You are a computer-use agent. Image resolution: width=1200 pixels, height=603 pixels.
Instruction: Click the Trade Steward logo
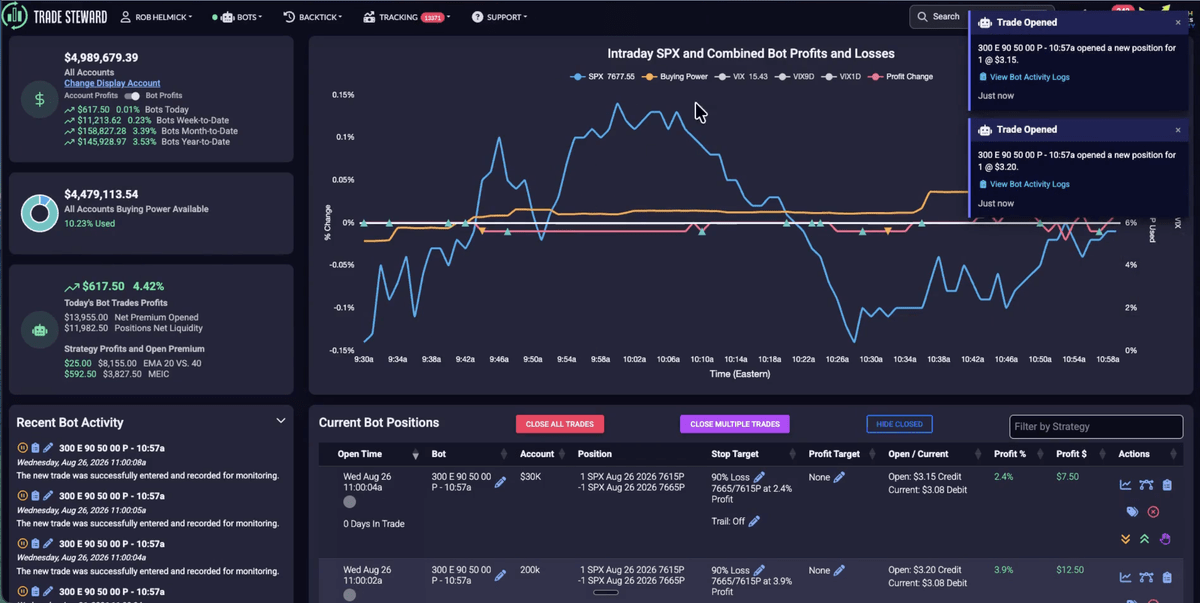coord(52,17)
